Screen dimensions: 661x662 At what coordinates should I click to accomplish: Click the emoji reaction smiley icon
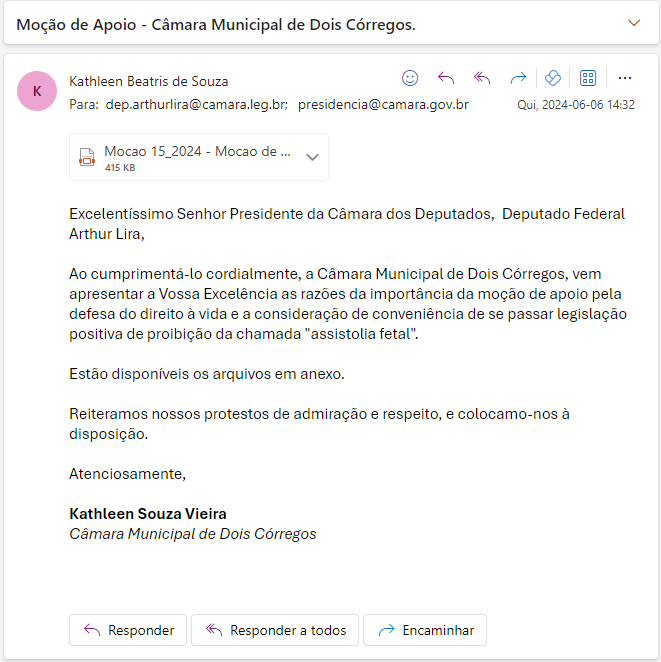(x=410, y=78)
